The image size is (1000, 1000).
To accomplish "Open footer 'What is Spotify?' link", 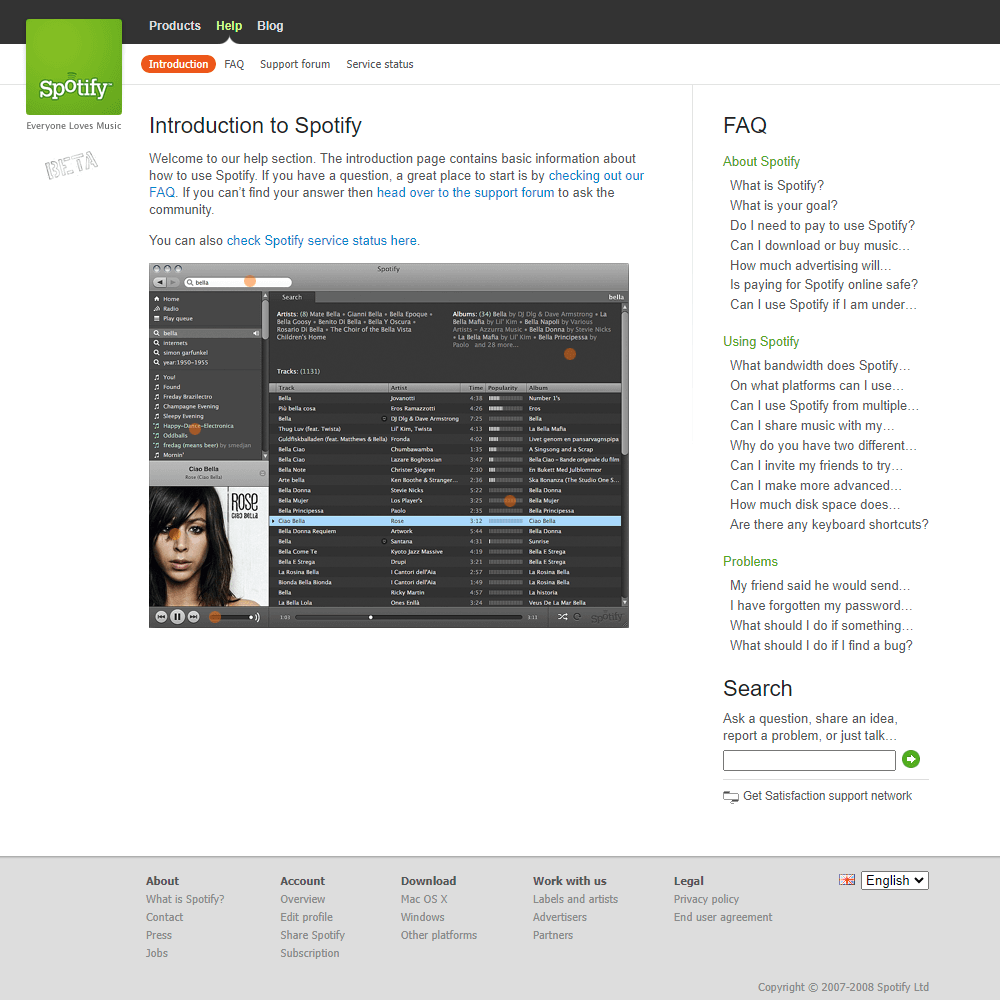I will click(x=185, y=899).
